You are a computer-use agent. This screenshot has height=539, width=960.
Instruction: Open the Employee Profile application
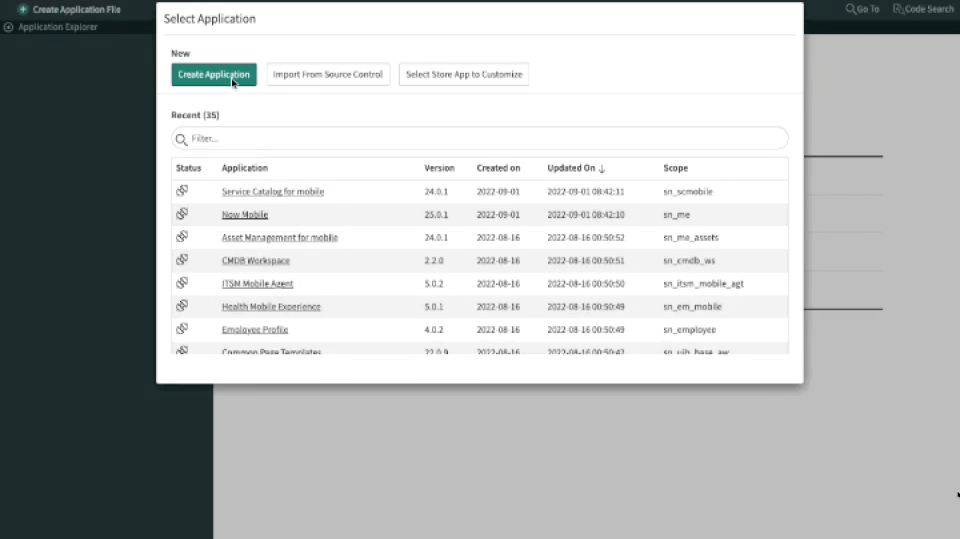pyautogui.click(x=255, y=330)
